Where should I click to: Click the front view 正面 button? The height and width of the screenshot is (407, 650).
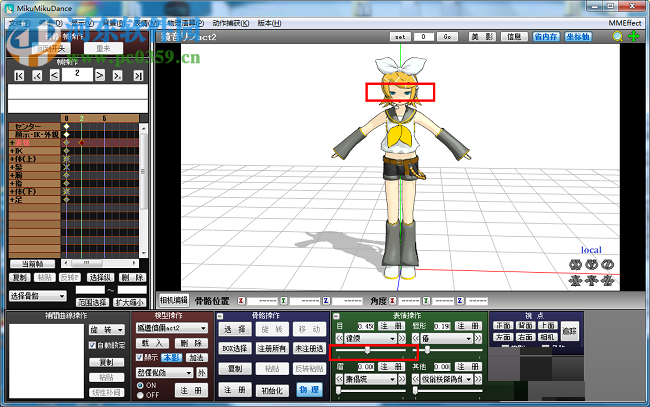503,326
